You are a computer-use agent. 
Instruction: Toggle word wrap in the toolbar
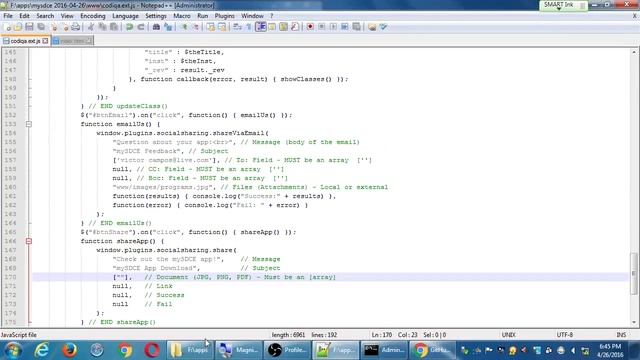tap(237, 27)
